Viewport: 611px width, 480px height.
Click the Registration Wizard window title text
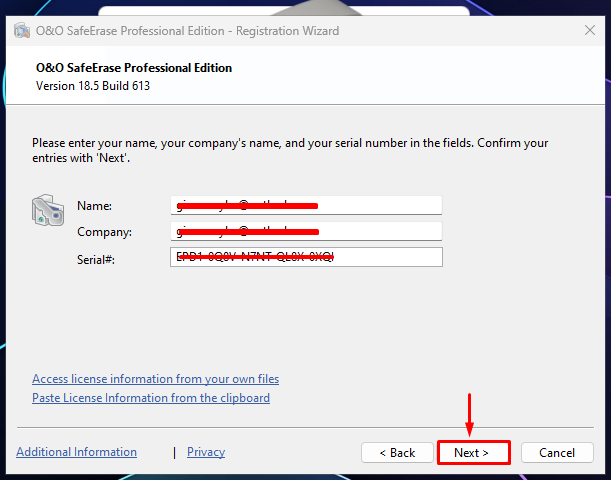187,31
